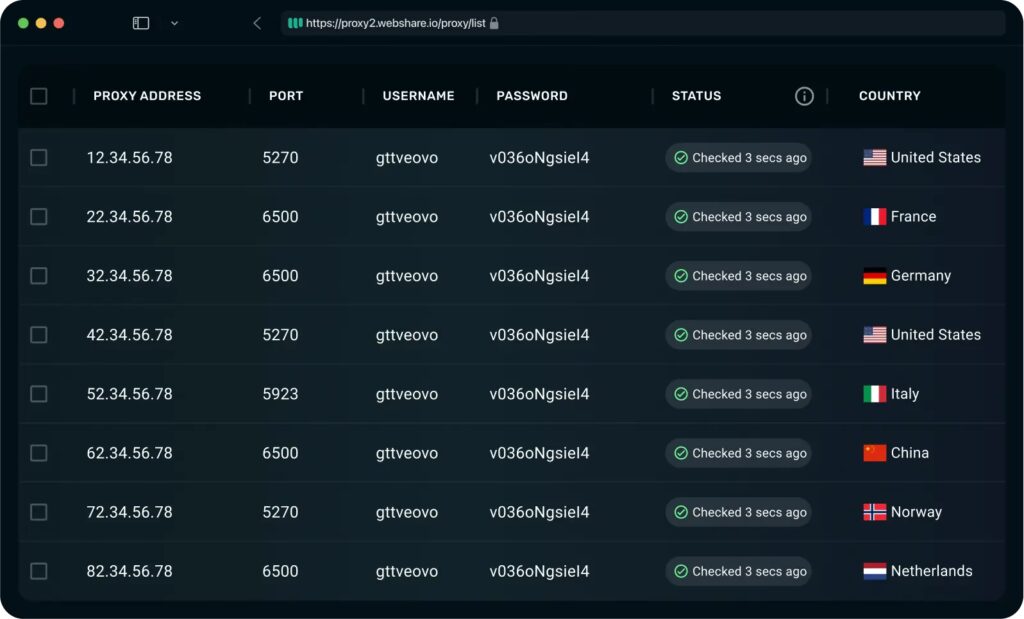Click the Italy row status badge

click(738, 394)
